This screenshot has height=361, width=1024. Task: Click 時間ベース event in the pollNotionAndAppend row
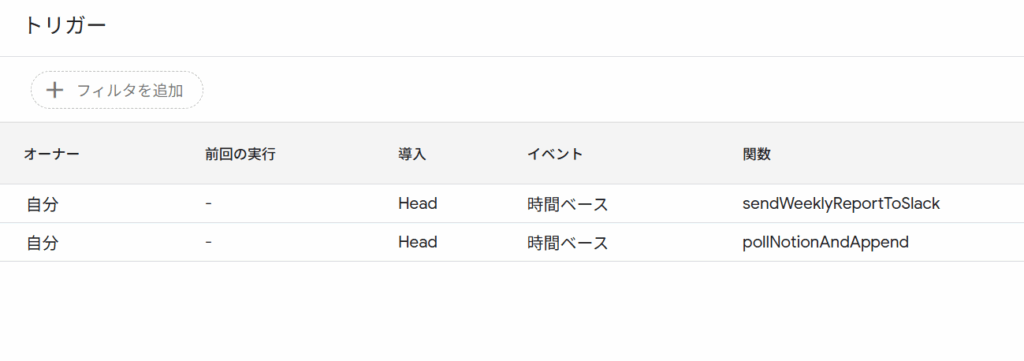[x=568, y=243]
